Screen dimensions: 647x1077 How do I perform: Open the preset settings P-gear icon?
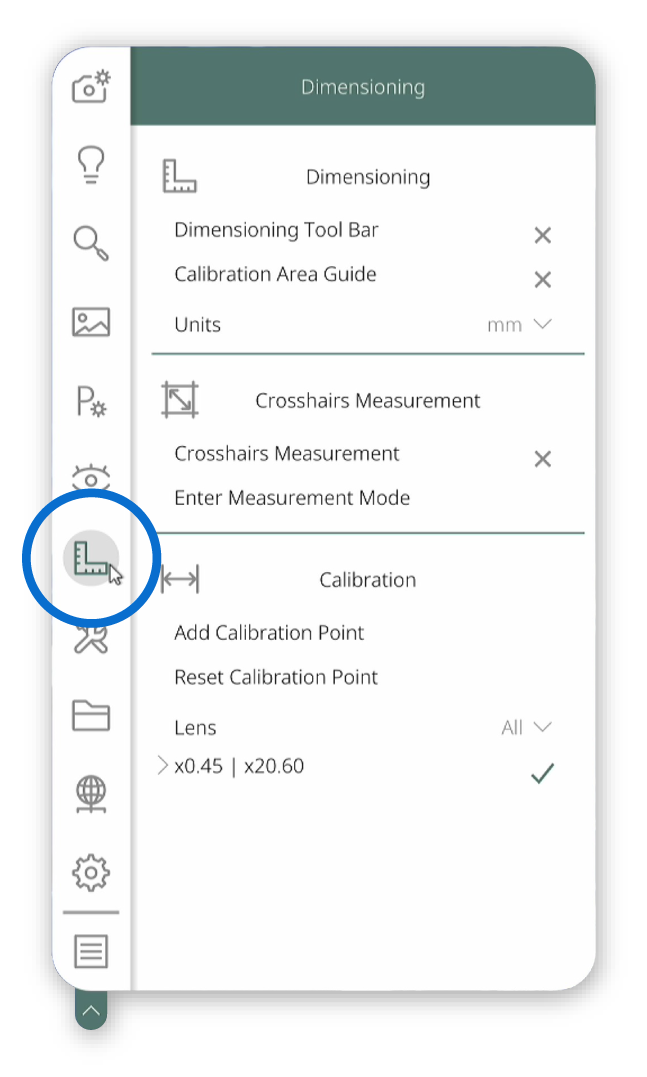(91, 401)
